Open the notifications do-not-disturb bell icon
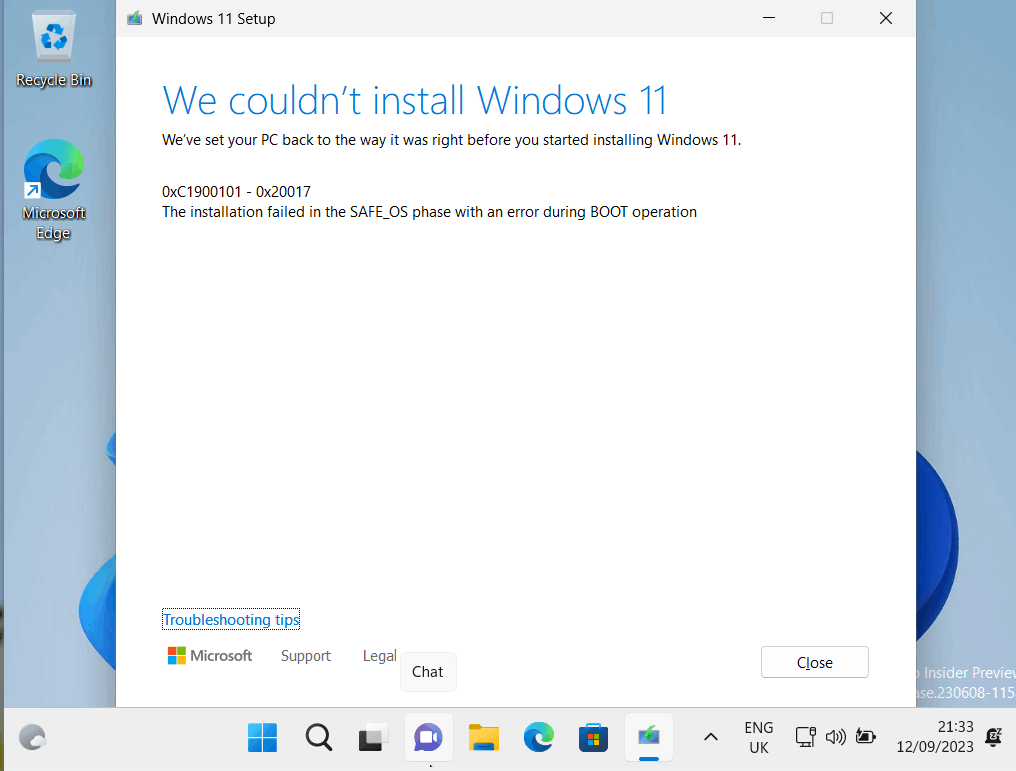Image resolution: width=1016 pixels, height=771 pixels. (993, 737)
